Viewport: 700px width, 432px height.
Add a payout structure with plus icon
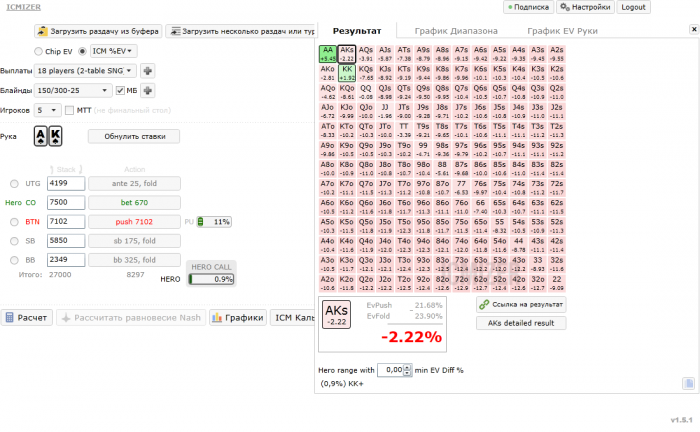[x=148, y=71]
